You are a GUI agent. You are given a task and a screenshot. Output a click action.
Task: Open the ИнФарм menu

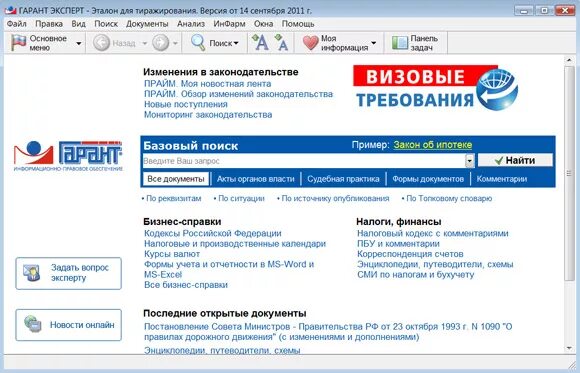tap(229, 24)
